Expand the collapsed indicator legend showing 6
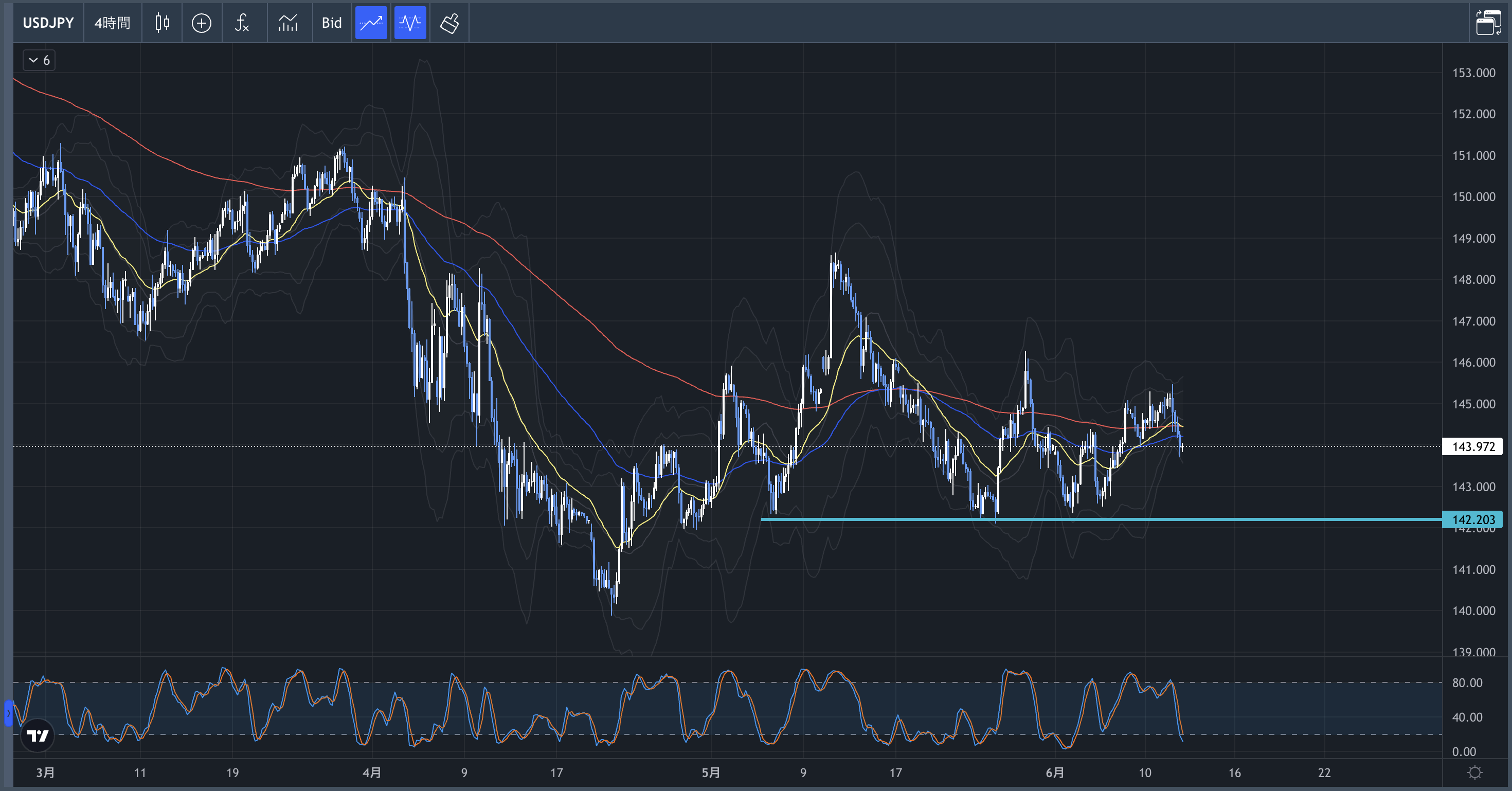The width and height of the screenshot is (1512, 791). [39, 60]
